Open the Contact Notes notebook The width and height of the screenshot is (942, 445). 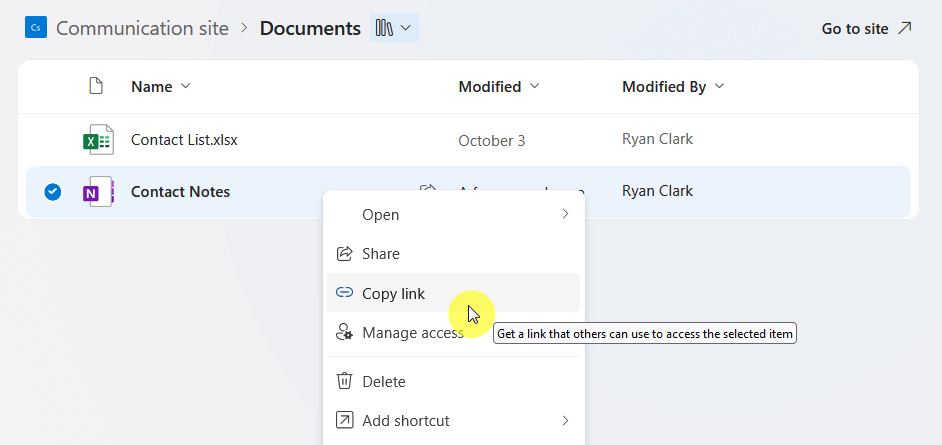(x=180, y=192)
